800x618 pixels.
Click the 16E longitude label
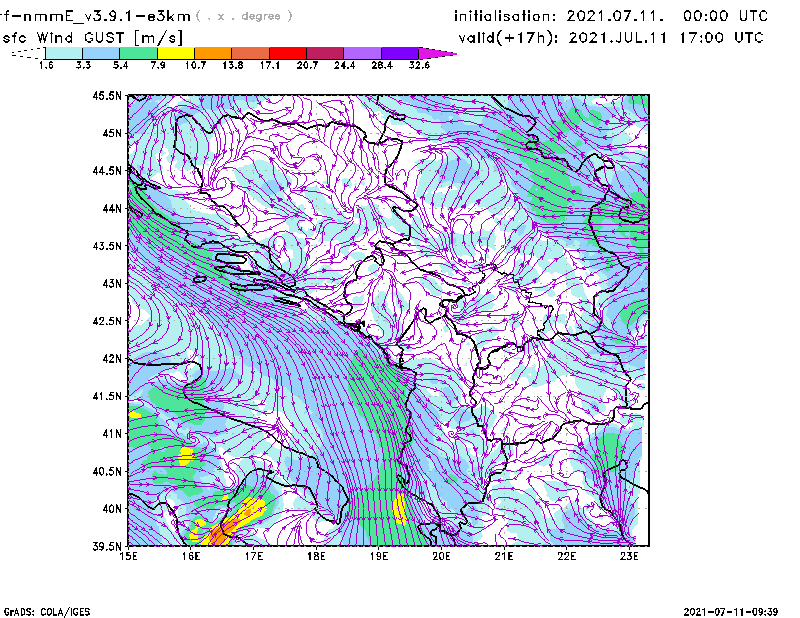(191, 556)
